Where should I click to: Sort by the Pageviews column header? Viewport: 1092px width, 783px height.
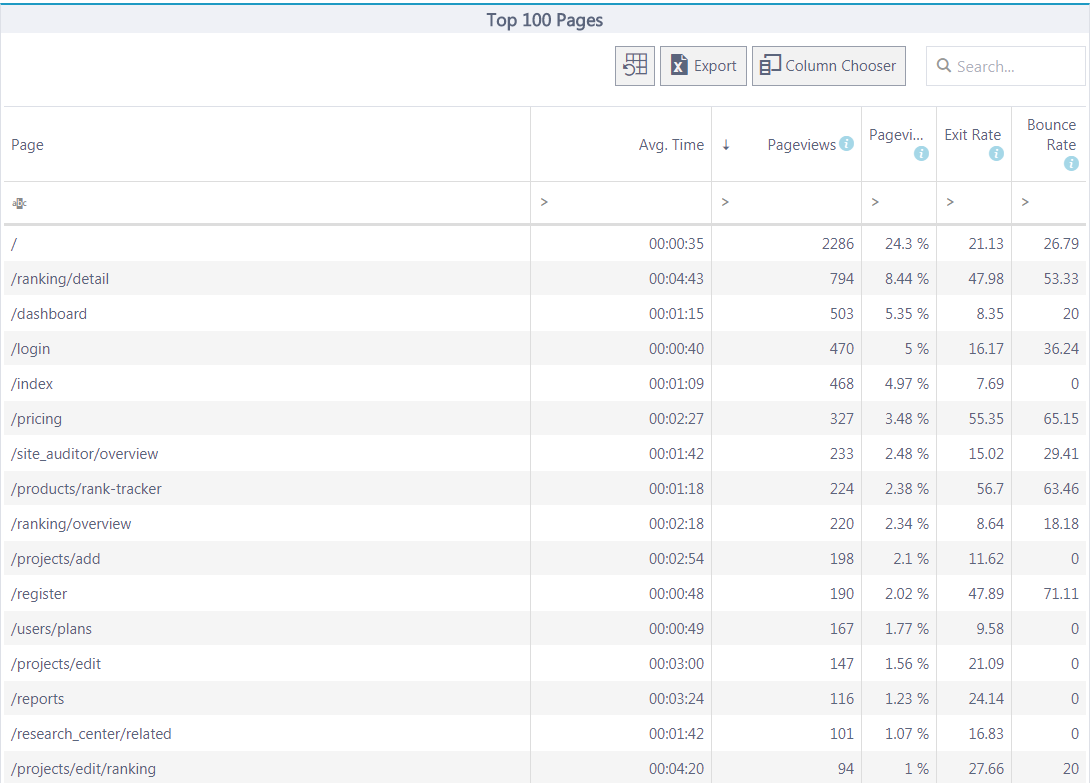[801, 145]
